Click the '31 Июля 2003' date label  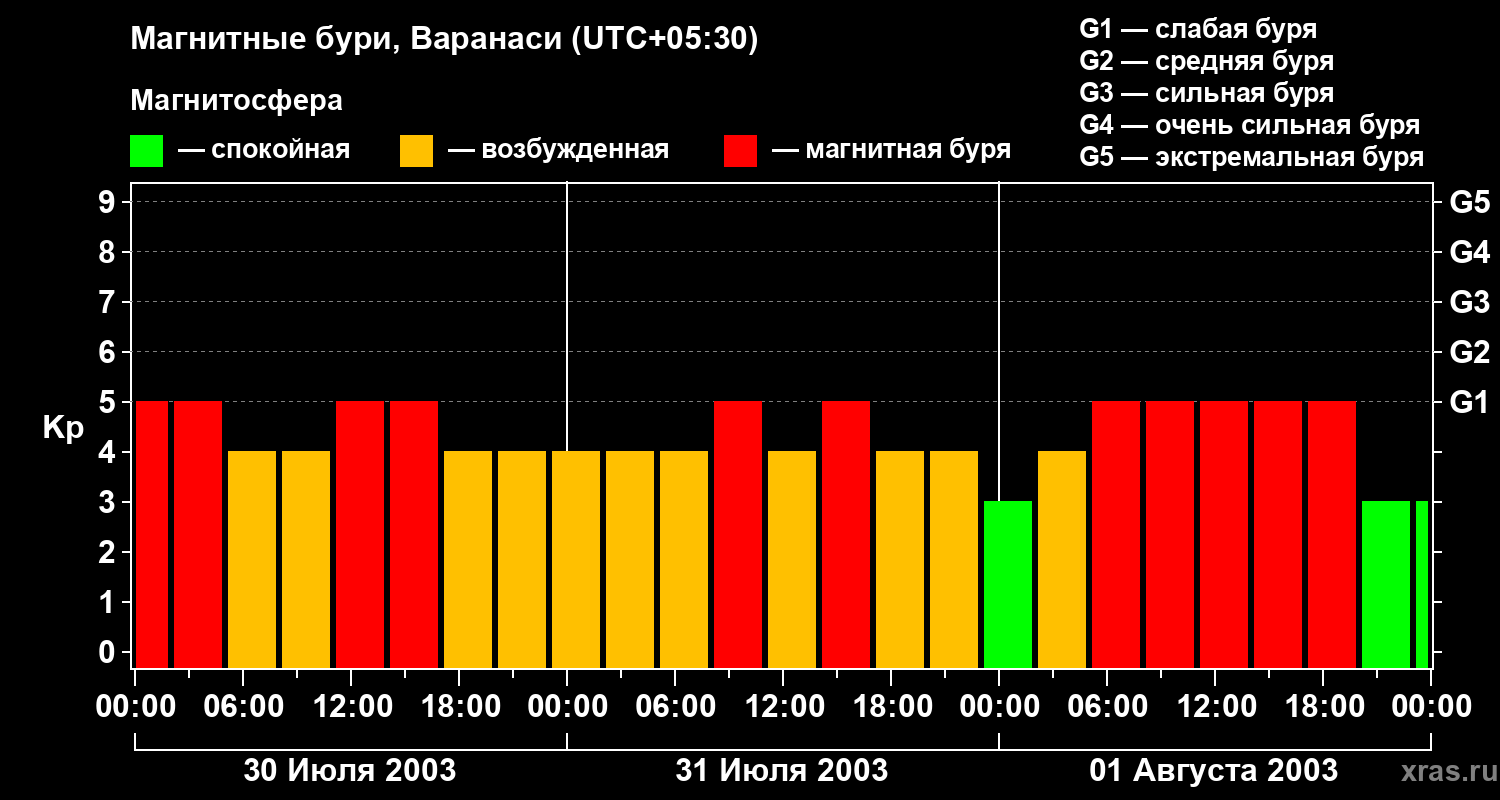point(782,770)
